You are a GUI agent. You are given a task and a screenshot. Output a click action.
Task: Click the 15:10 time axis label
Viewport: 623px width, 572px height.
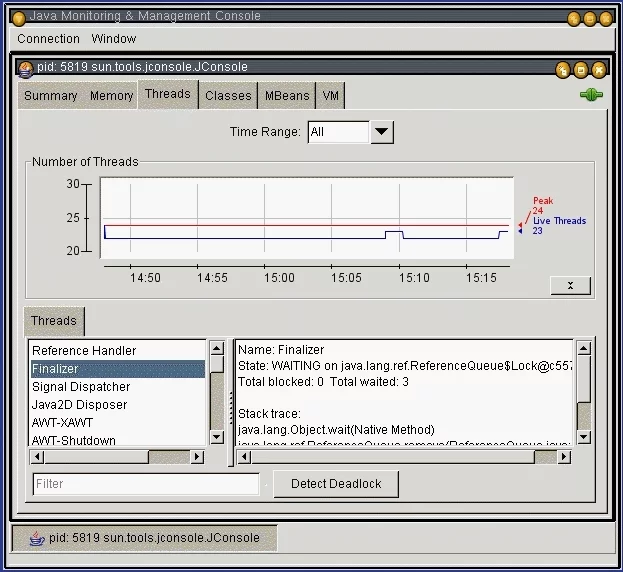414,278
